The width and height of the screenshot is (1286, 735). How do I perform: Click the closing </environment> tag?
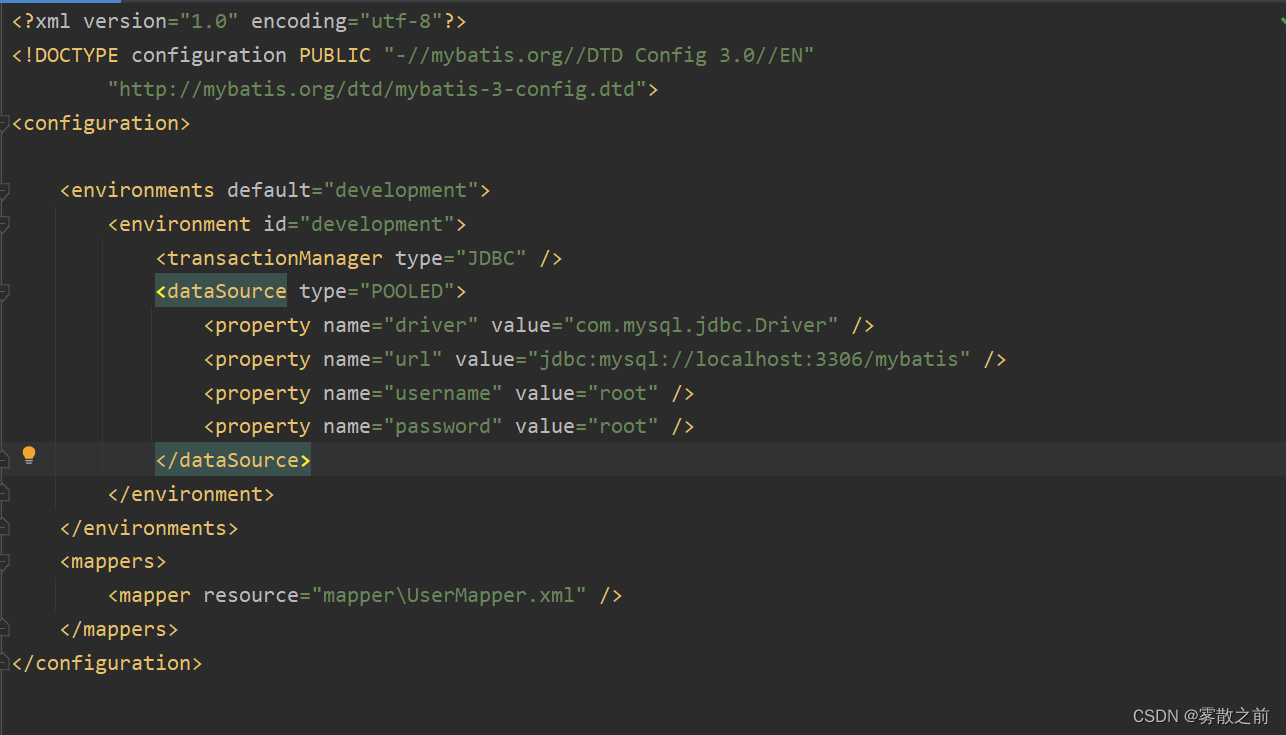click(191, 494)
